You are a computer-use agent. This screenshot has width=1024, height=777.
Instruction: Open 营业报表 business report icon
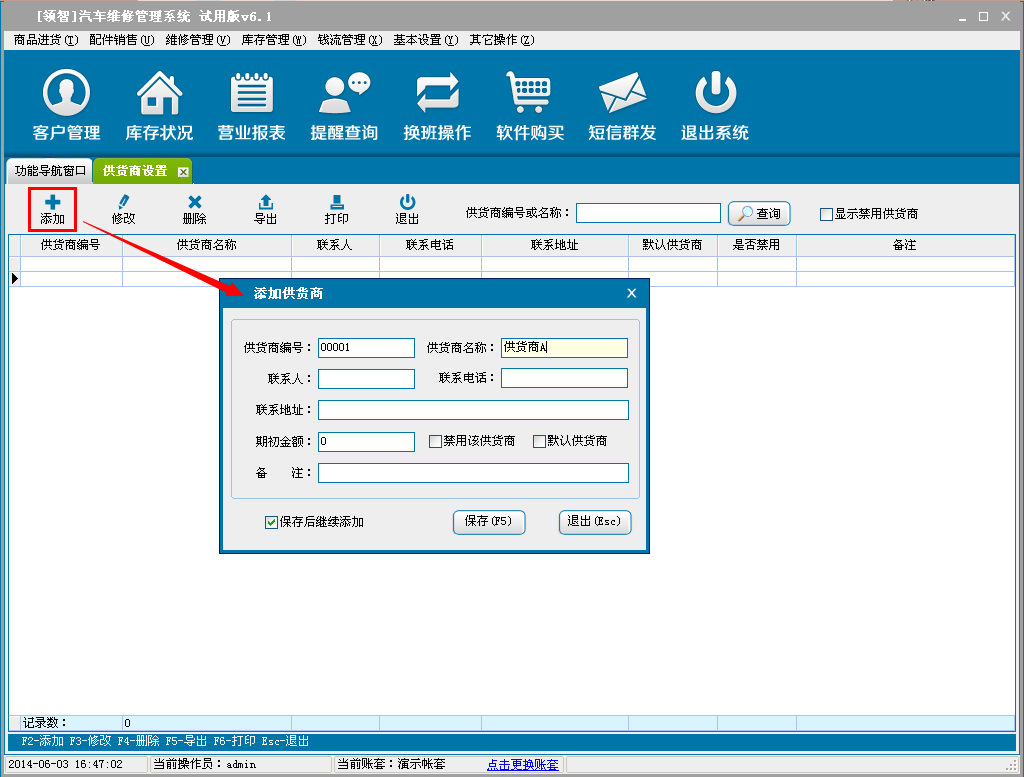coord(252,95)
